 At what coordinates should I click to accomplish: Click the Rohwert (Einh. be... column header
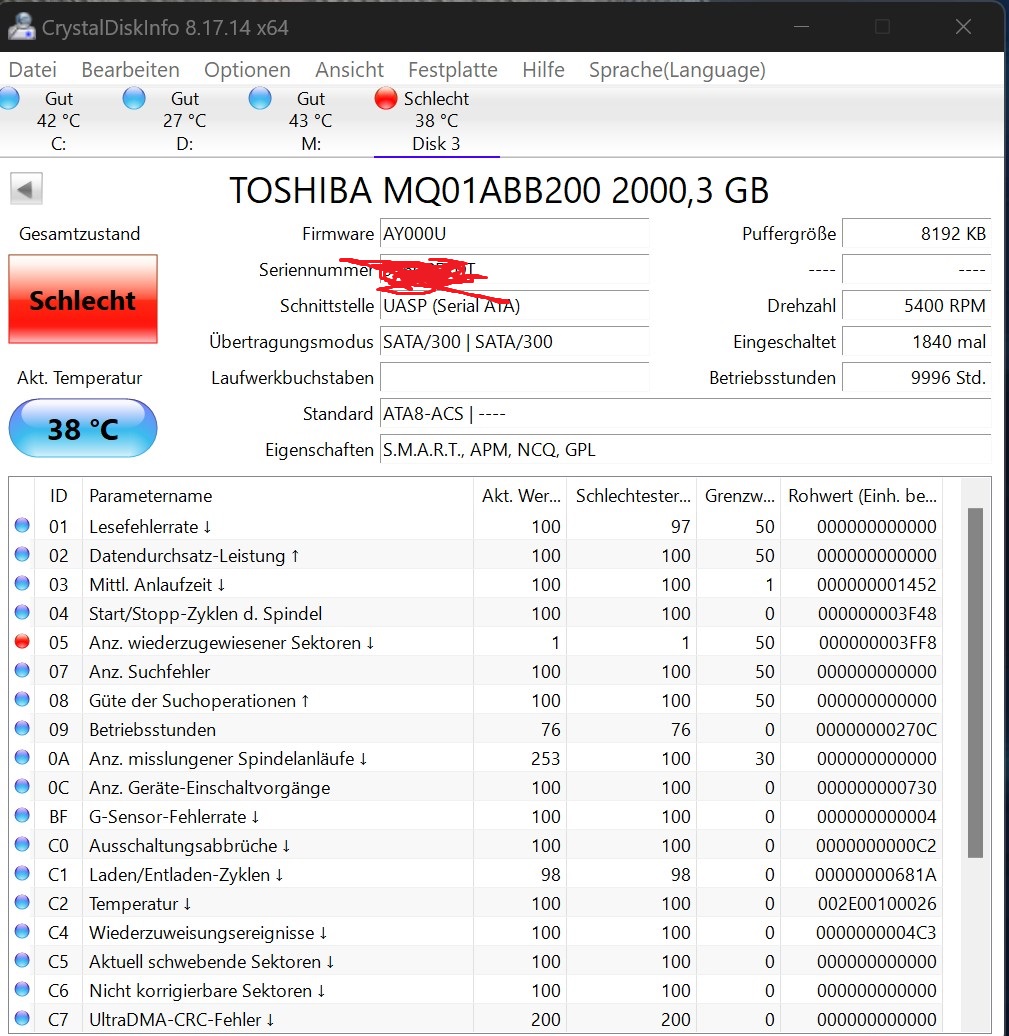tap(862, 496)
